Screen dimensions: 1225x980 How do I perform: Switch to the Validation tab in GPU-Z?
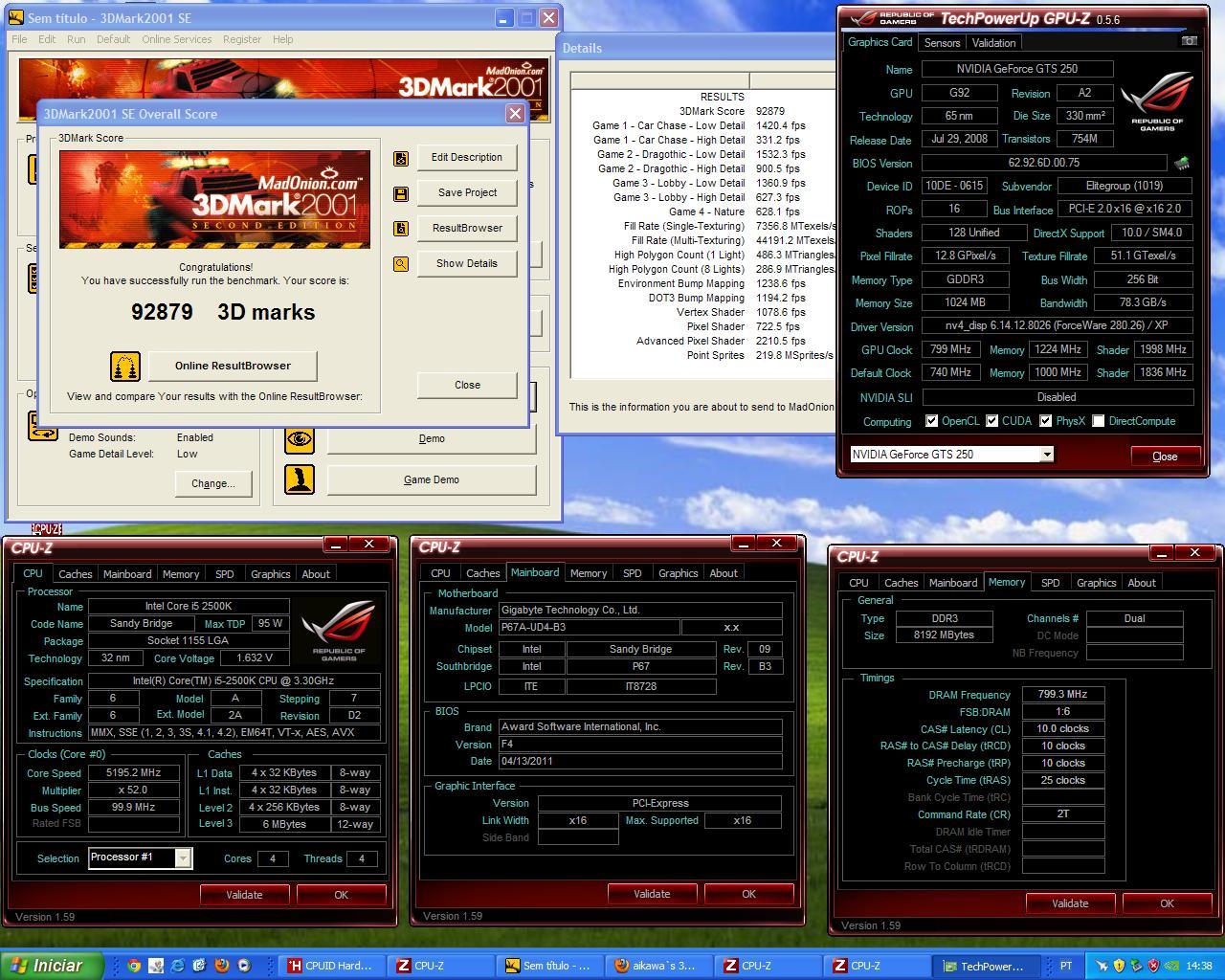(993, 43)
